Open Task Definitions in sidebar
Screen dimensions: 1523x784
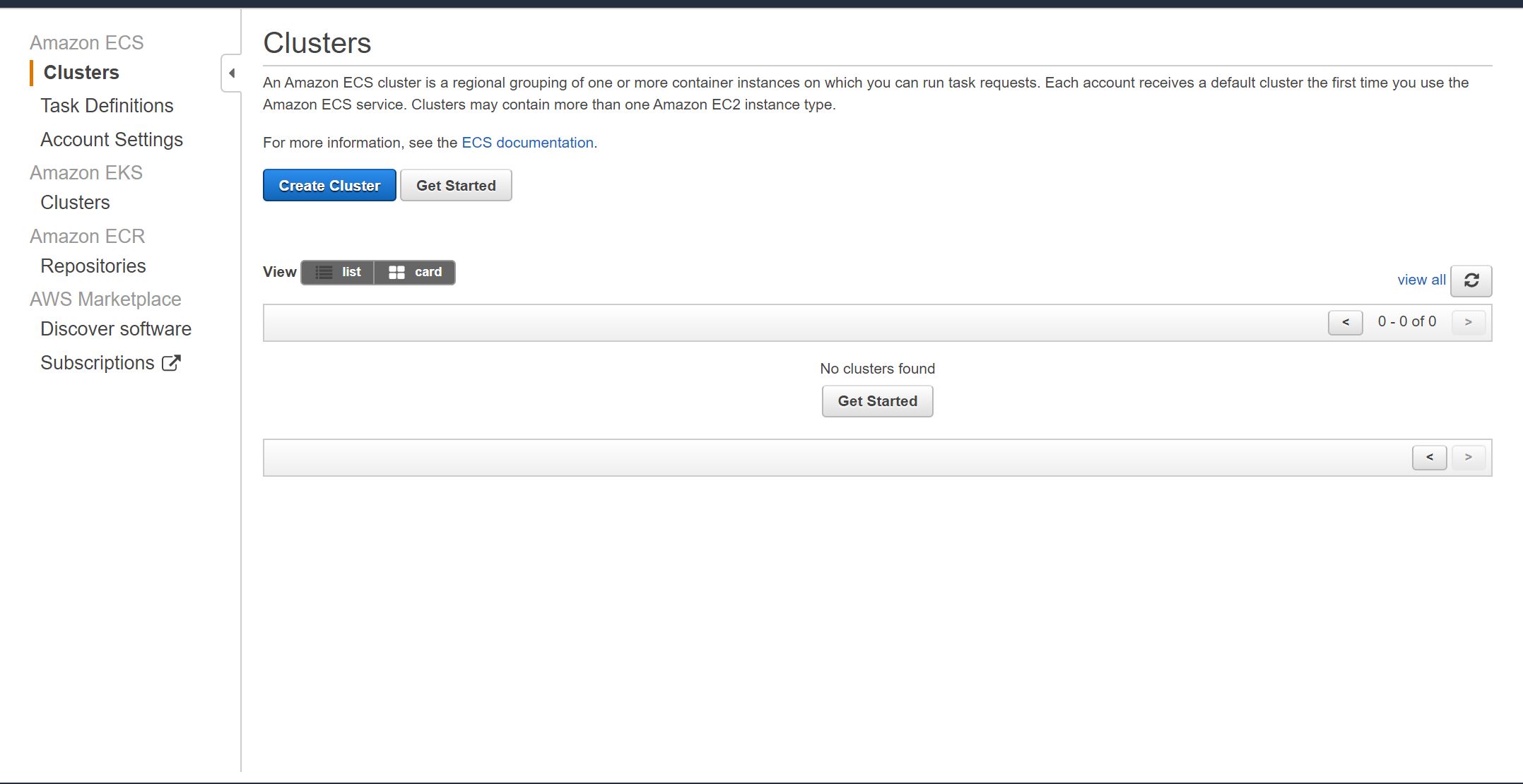(107, 105)
